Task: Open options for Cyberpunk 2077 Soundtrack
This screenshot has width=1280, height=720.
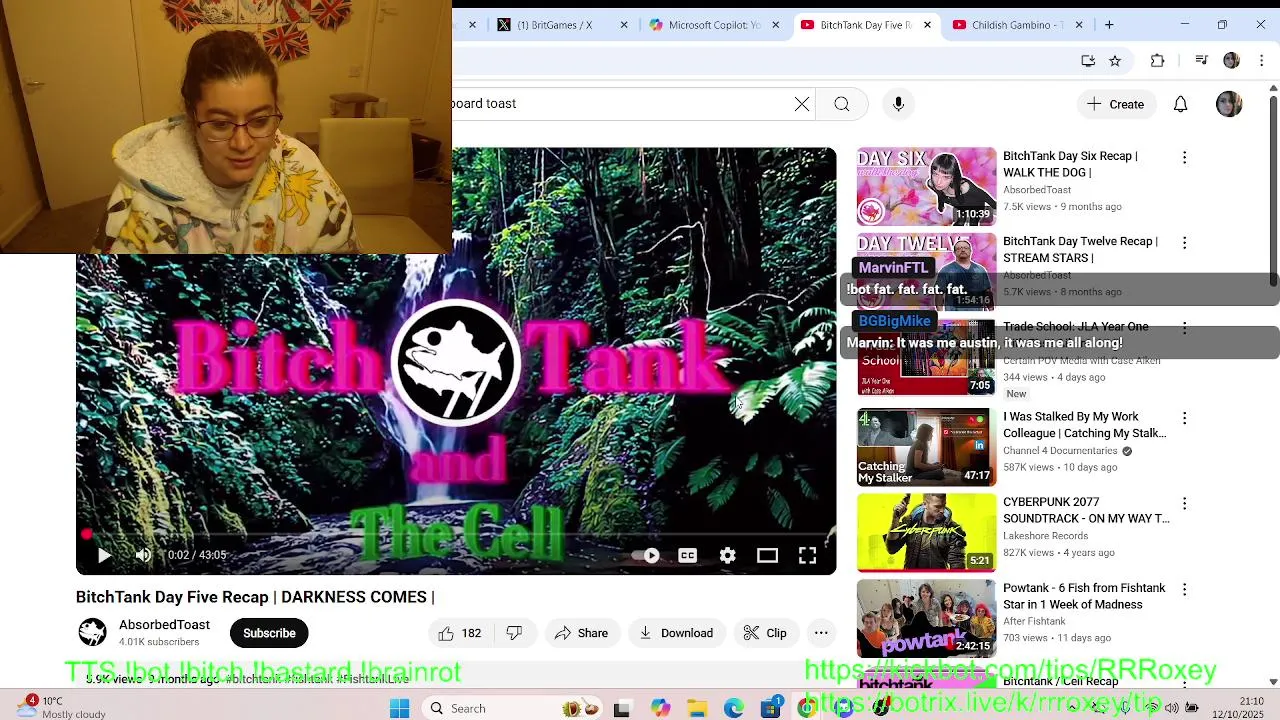Action: tap(1184, 503)
